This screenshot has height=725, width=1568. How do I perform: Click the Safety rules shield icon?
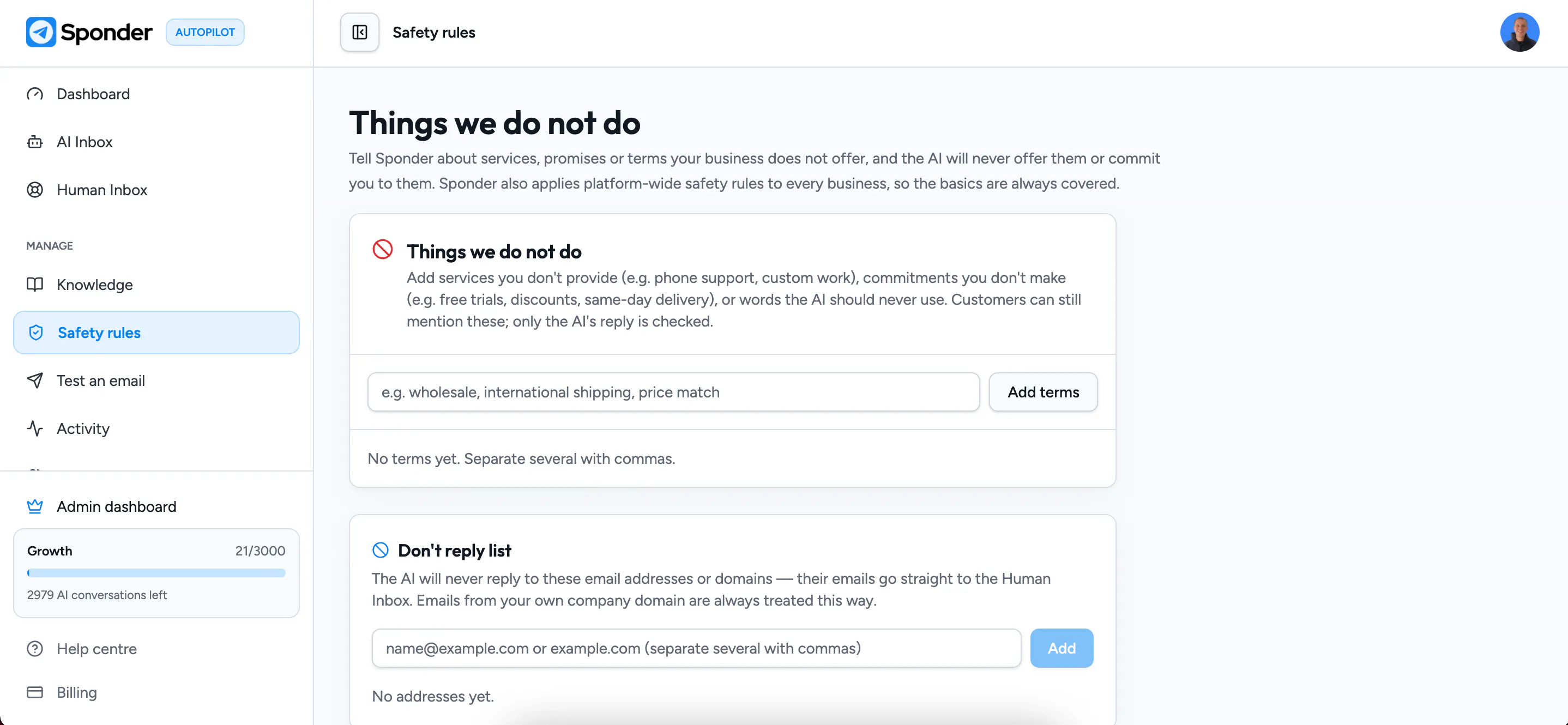(36, 333)
